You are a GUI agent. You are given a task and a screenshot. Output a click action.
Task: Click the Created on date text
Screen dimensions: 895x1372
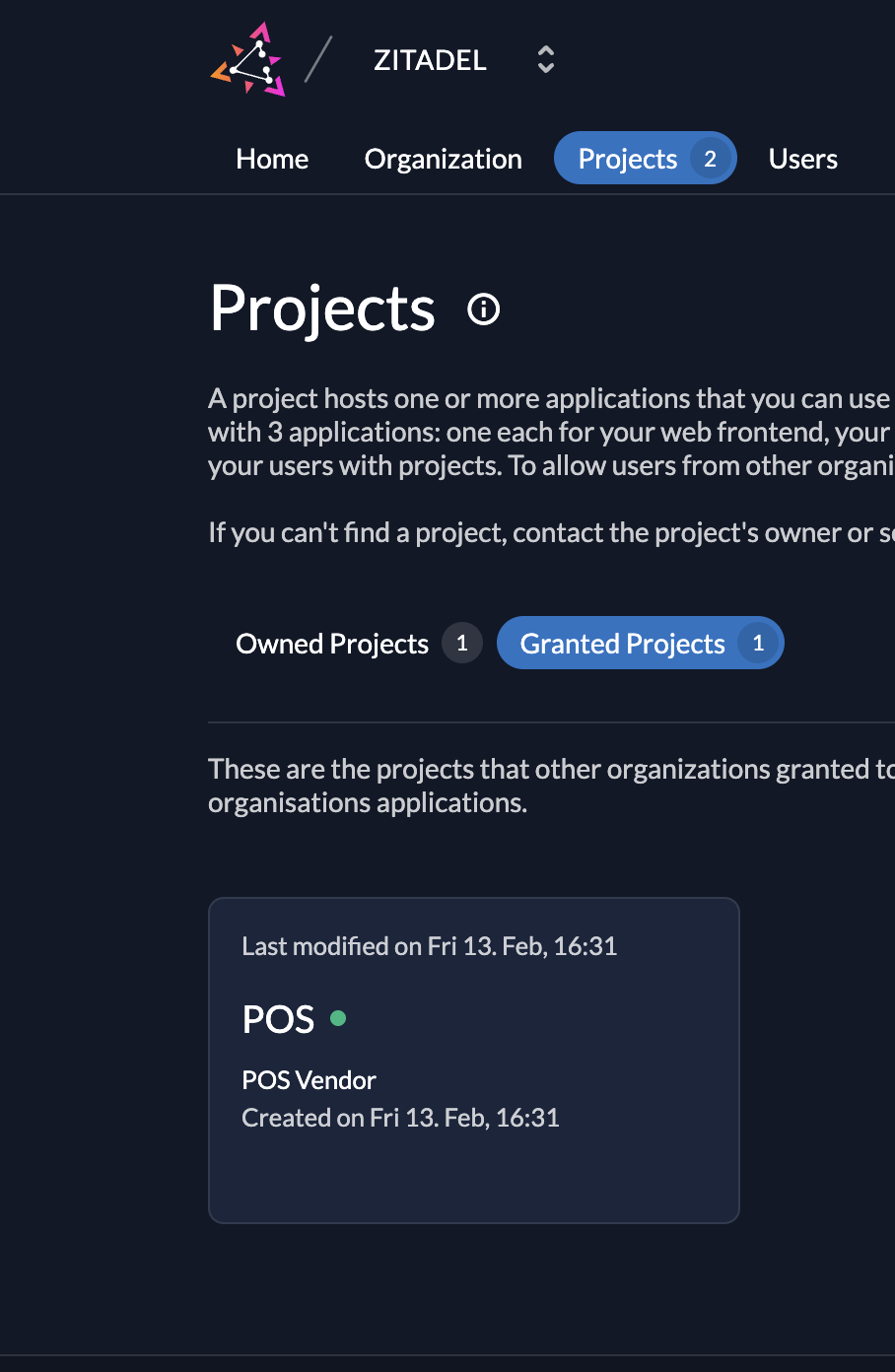click(x=400, y=1118)
